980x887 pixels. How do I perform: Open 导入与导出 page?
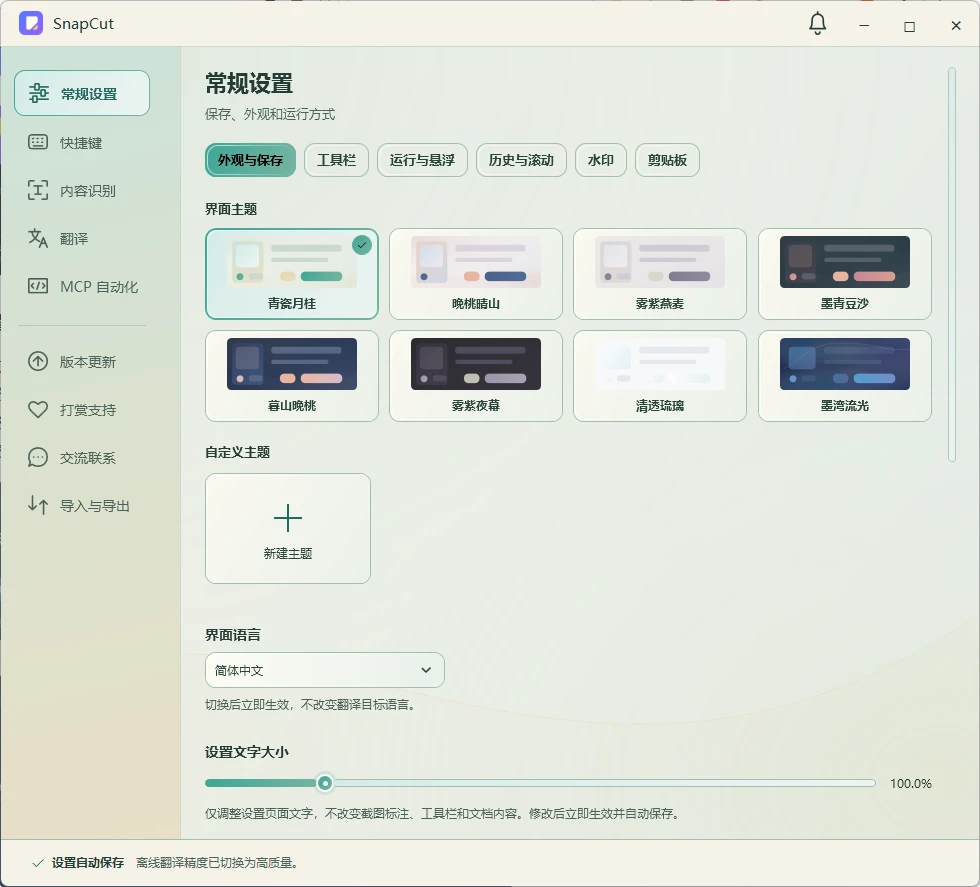coord(82,505)
